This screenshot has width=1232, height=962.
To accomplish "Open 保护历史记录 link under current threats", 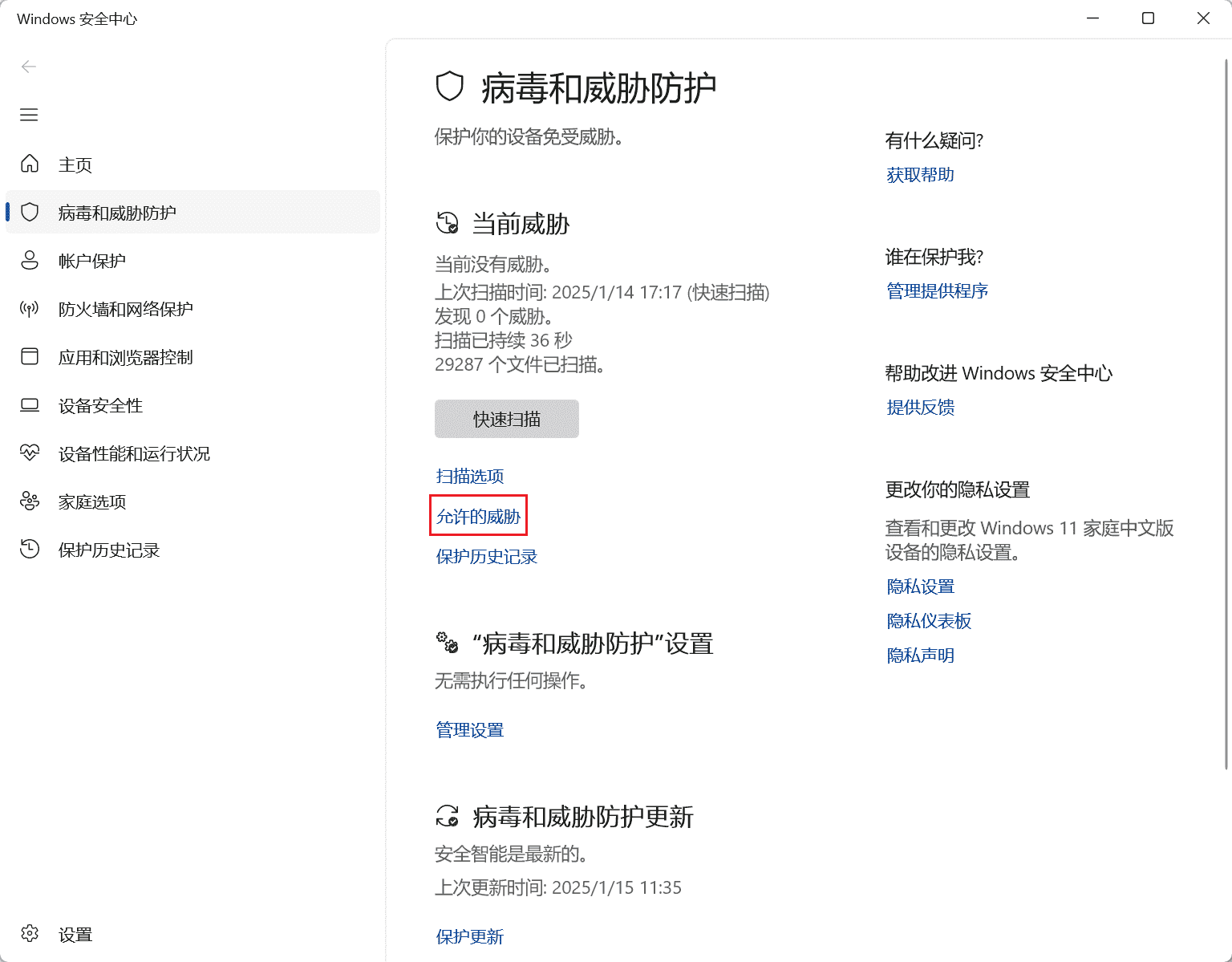I will (487, 557).
